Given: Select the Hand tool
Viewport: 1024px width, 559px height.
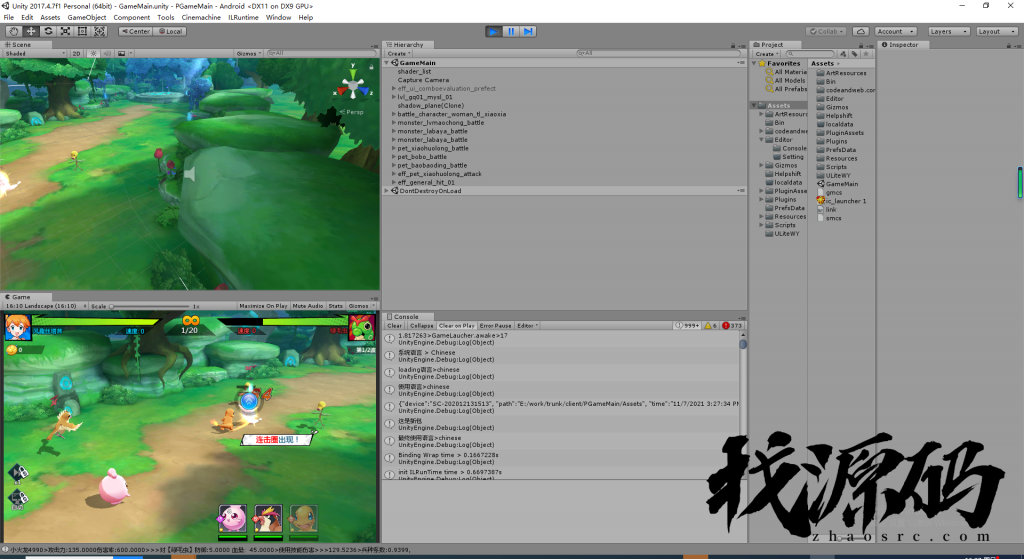Looking at the screenshot, I should pos(13,31).
